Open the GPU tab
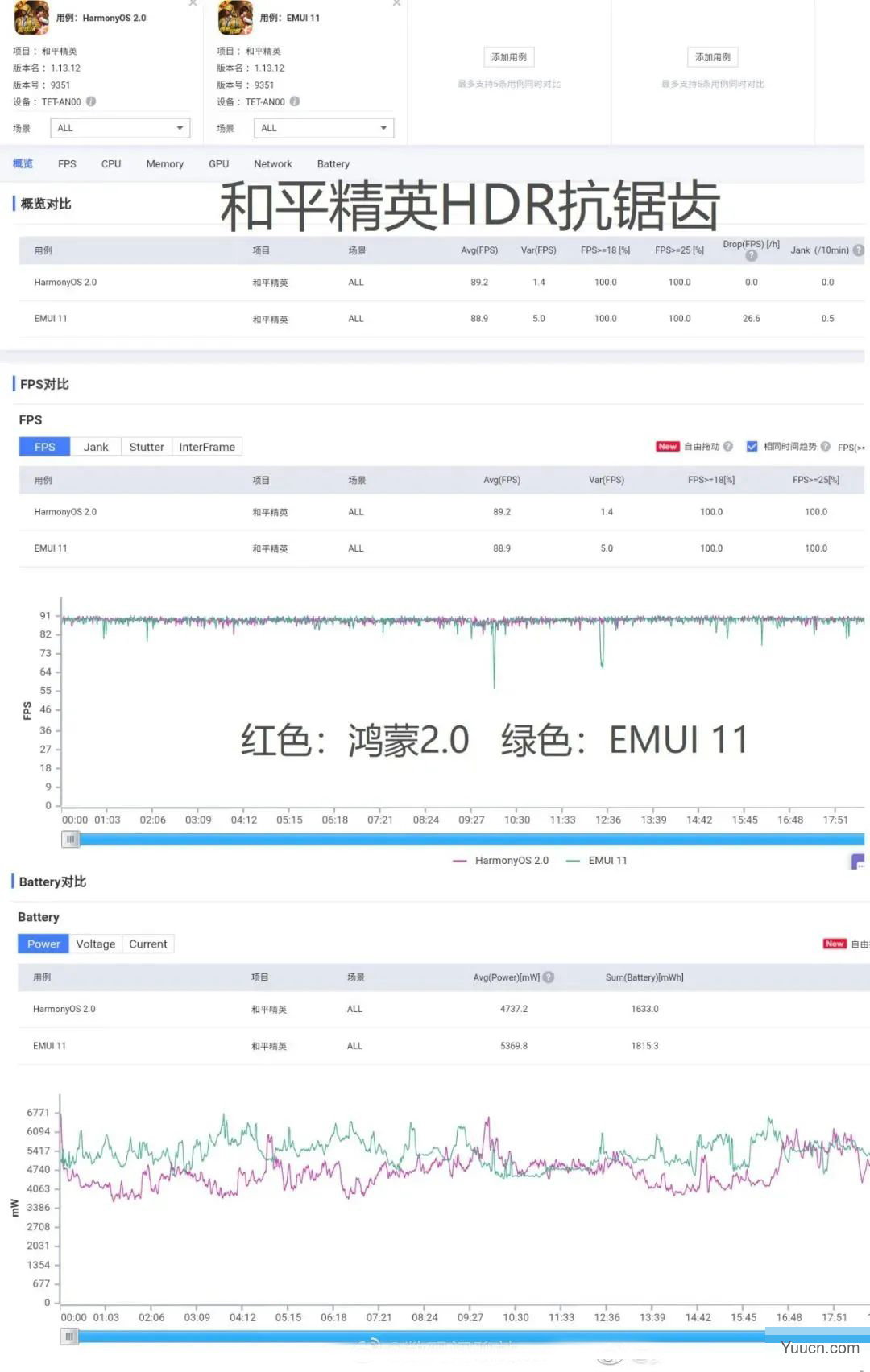The image size is (870, 1372). 219,163
